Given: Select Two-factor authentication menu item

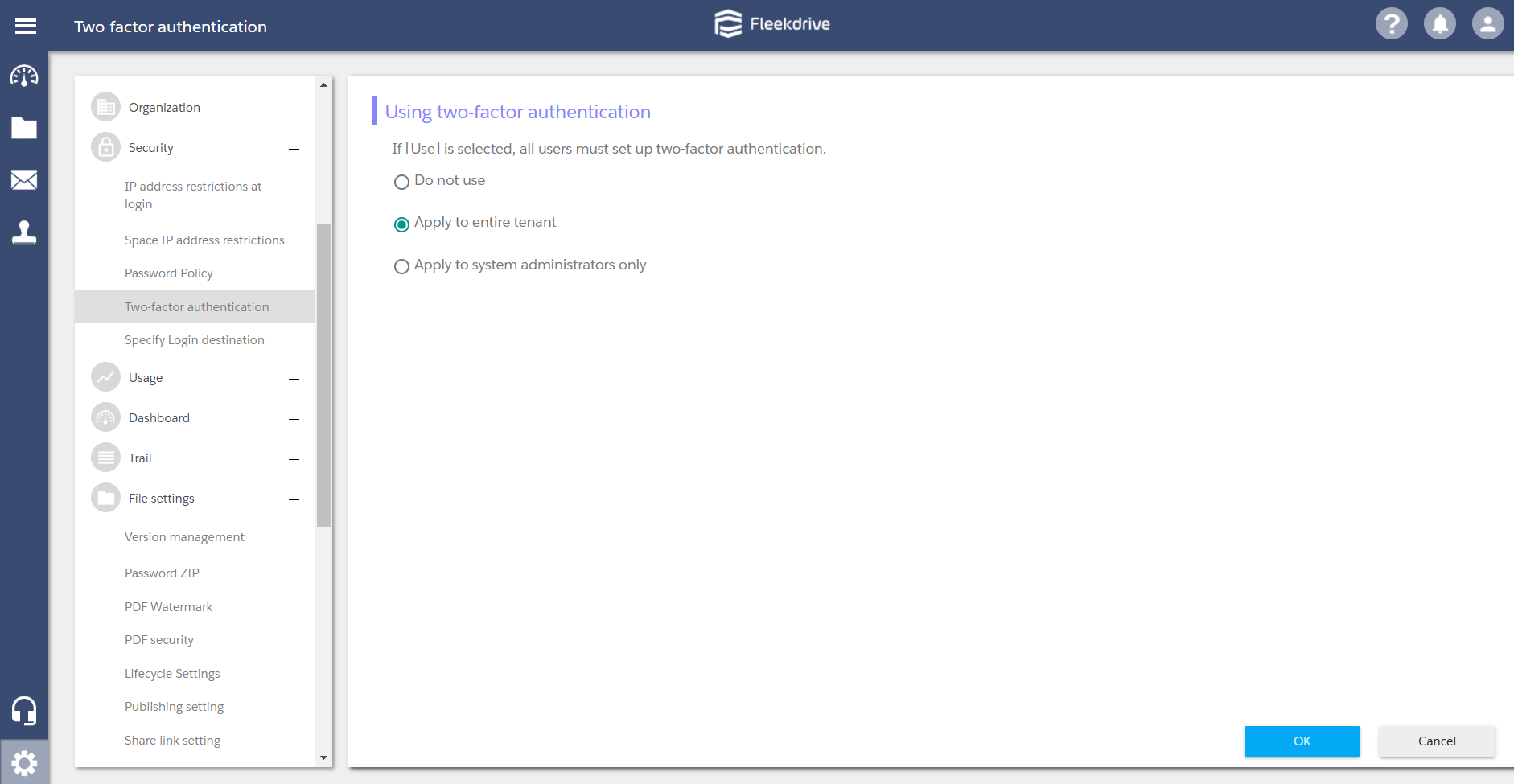Looking at the screenshot, I should point(195,306).
